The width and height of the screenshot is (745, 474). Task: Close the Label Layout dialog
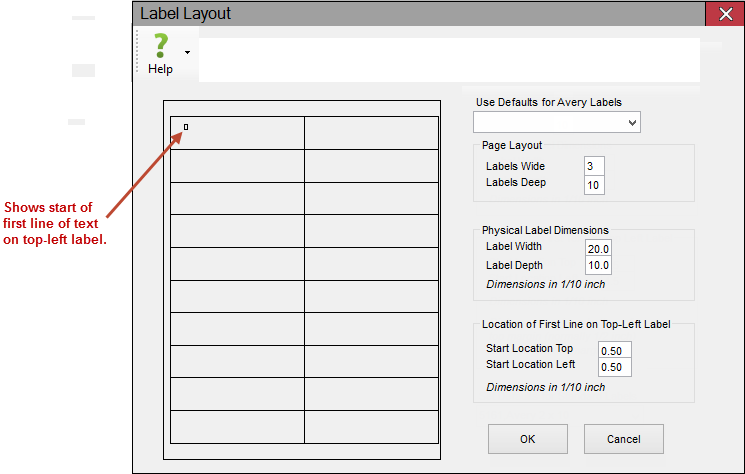[x=723, y=14]
